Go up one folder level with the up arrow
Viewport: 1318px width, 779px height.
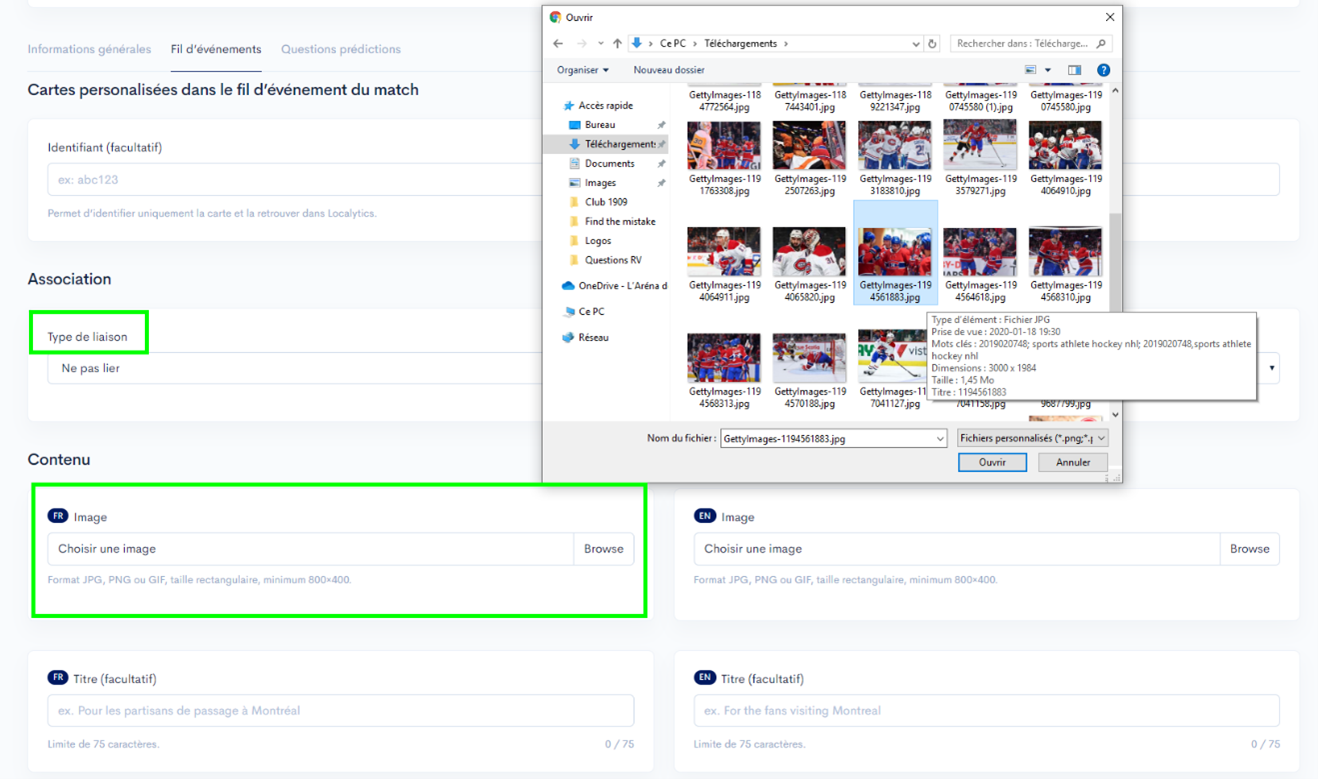pyautogui.click(x=617, y=44)
